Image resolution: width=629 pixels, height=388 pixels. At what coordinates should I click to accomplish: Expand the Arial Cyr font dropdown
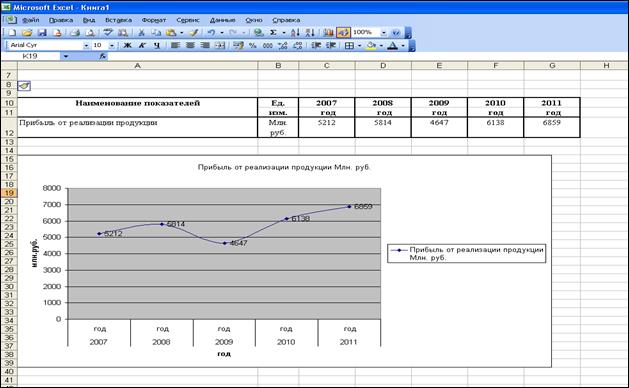coord(86,46)
